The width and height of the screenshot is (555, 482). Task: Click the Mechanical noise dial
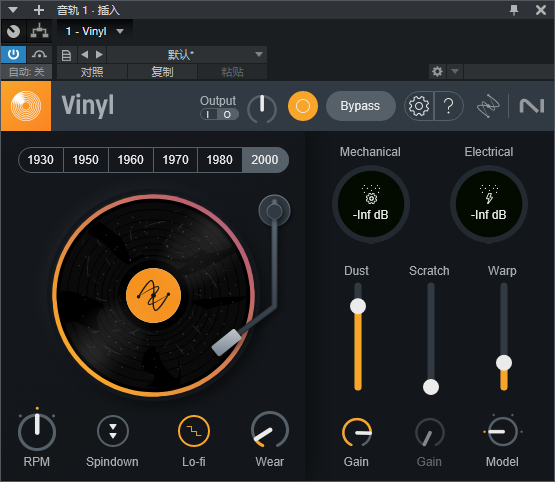point(371,204)
